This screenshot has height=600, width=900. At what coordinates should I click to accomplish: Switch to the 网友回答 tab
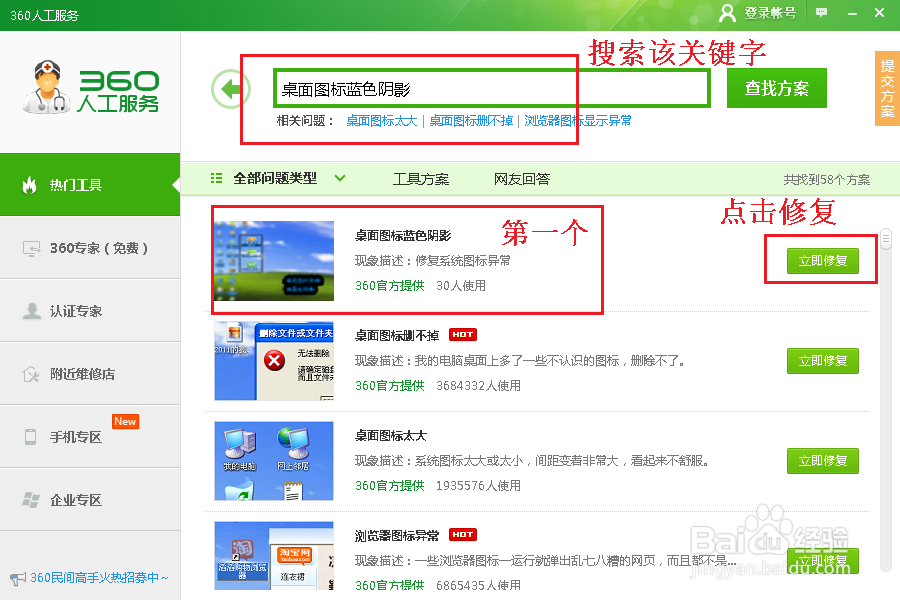(x=522, y=179)
